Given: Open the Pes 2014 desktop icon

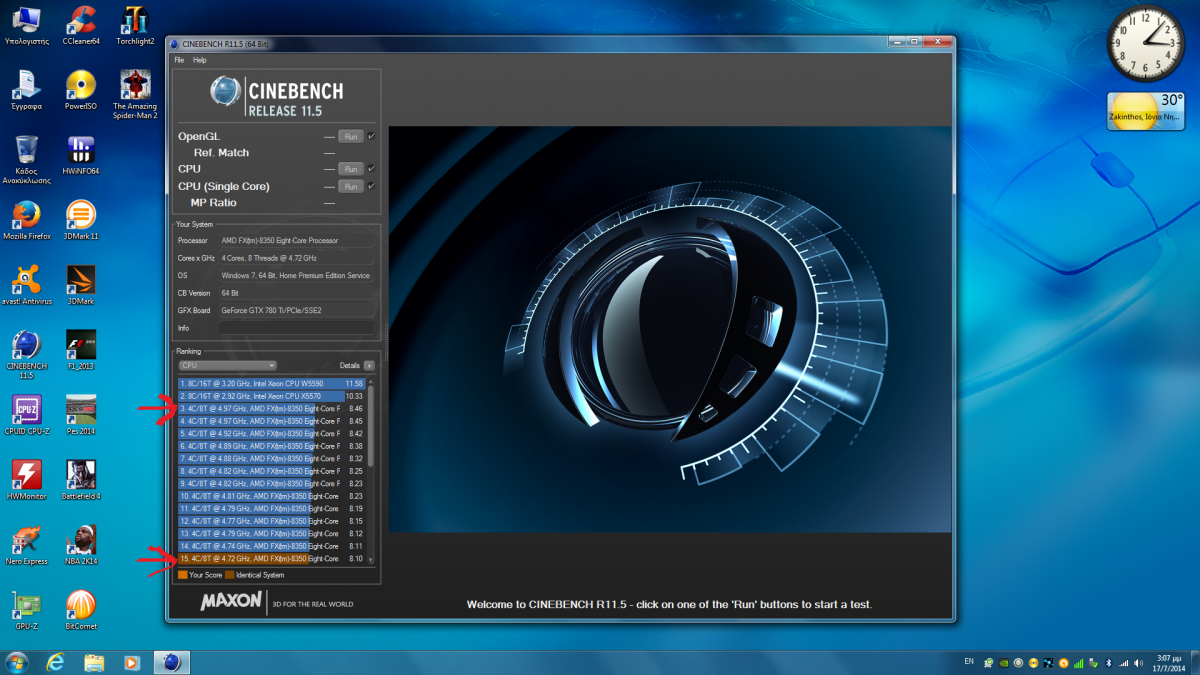Looking at the screenshot, I should [81, 416].
